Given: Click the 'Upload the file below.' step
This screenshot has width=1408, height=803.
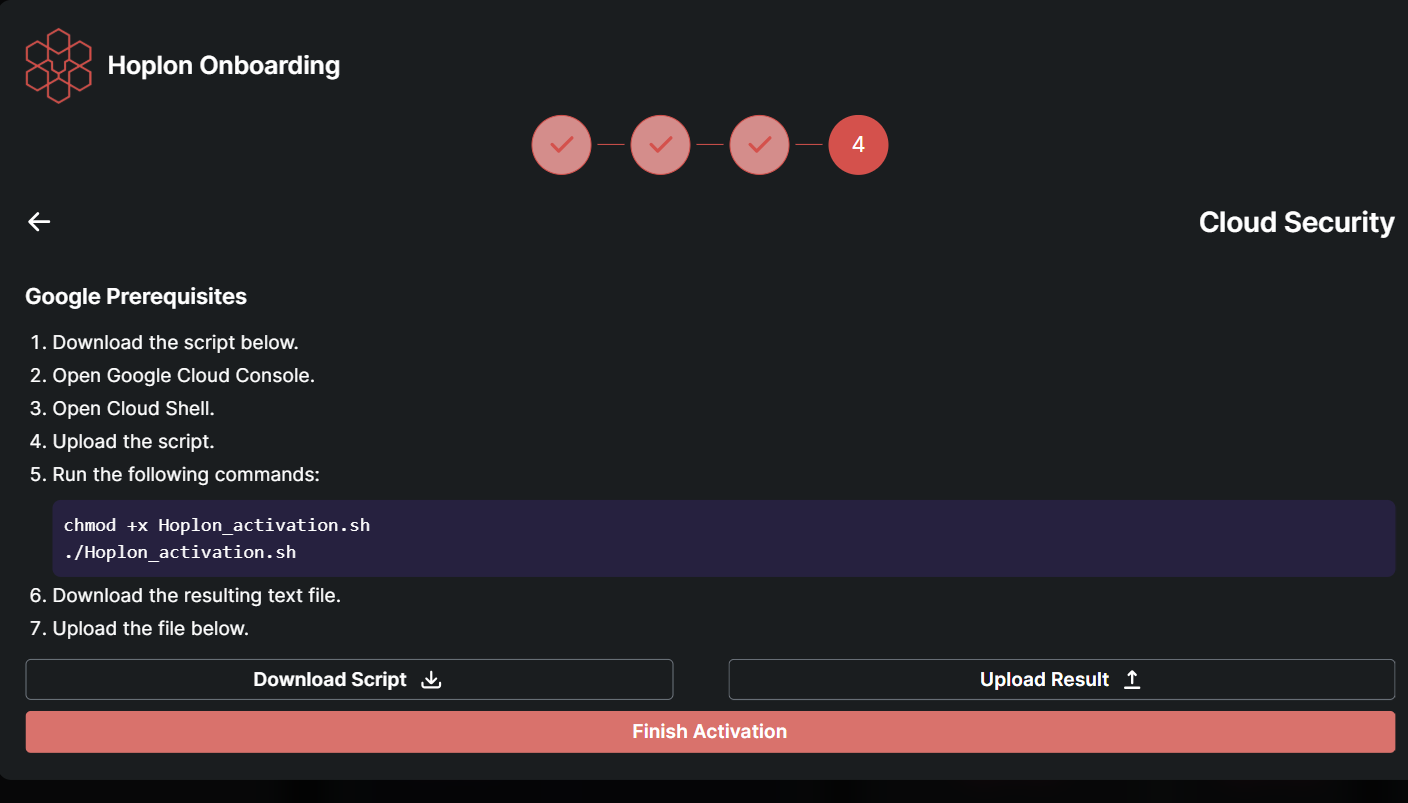Looking at the screenshot, I should pyautogui.click(x=150, y=629).
